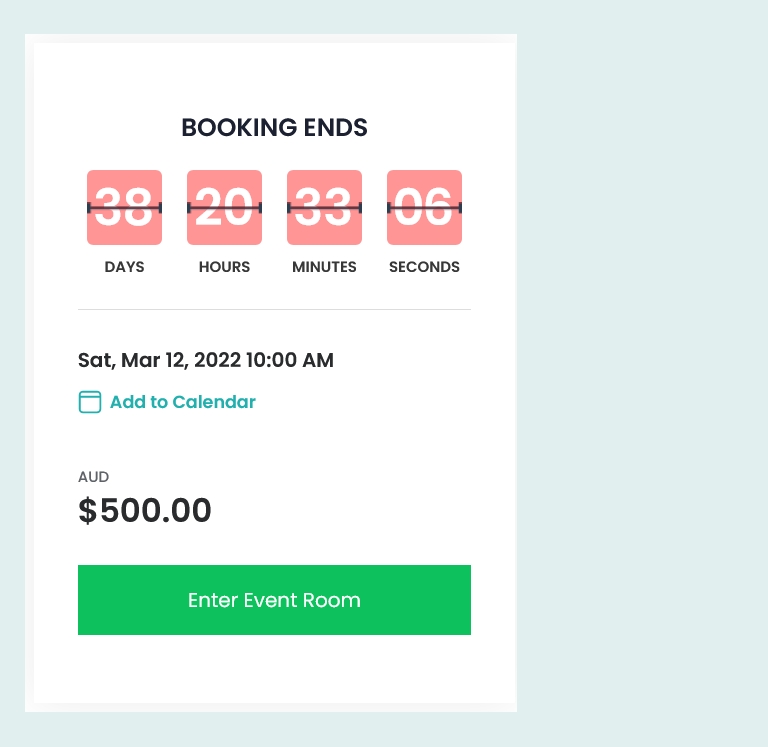The width and height of the screenshot is (768, 747).
Task: Select the event date Sat, Mar 12, 2022 text
Action: coord(159,361)
